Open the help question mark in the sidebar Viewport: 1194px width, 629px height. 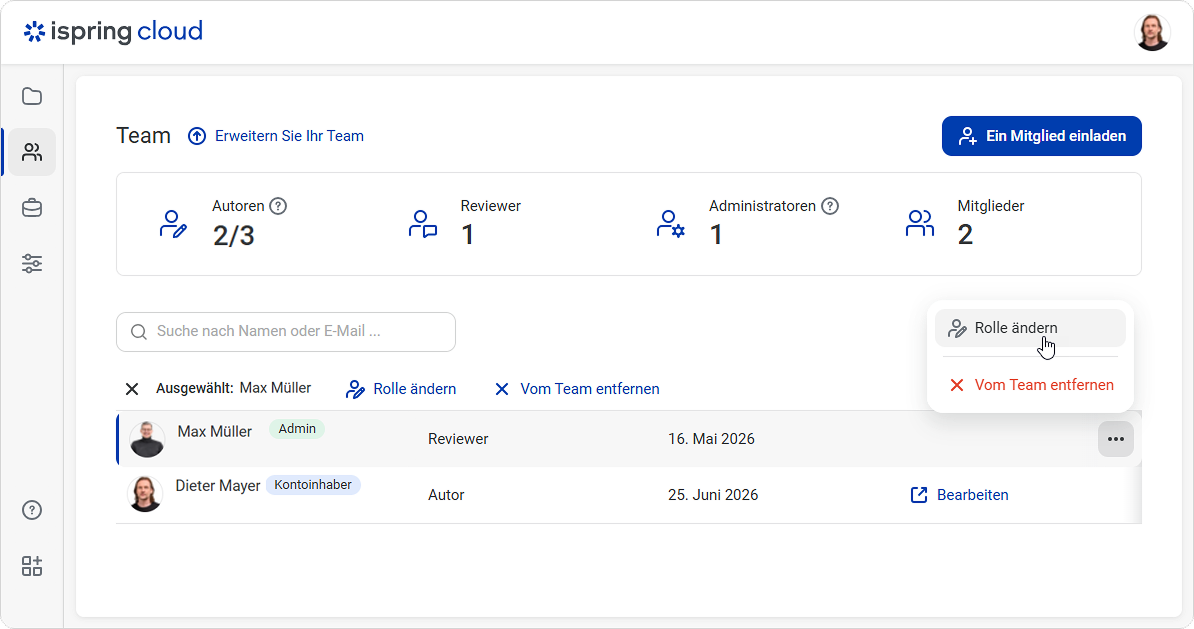(32, 510)
